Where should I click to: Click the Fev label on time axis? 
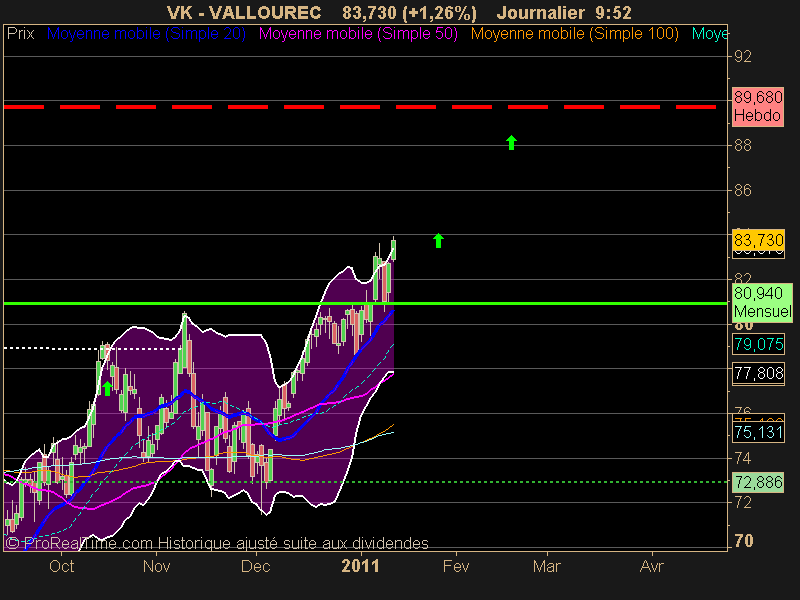coord(456,566)
